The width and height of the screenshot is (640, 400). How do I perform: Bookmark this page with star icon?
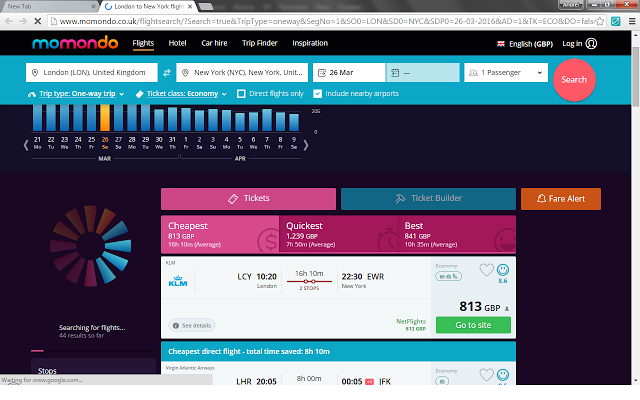[600, 21]
